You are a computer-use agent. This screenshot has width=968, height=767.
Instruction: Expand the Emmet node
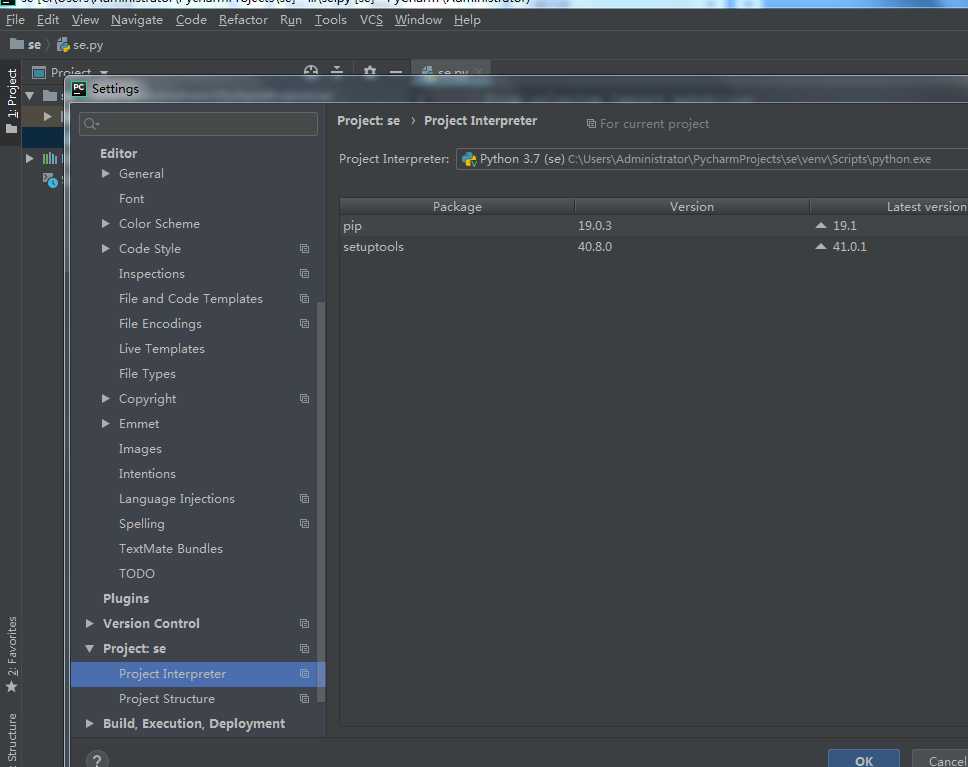(x=106, y=424)
